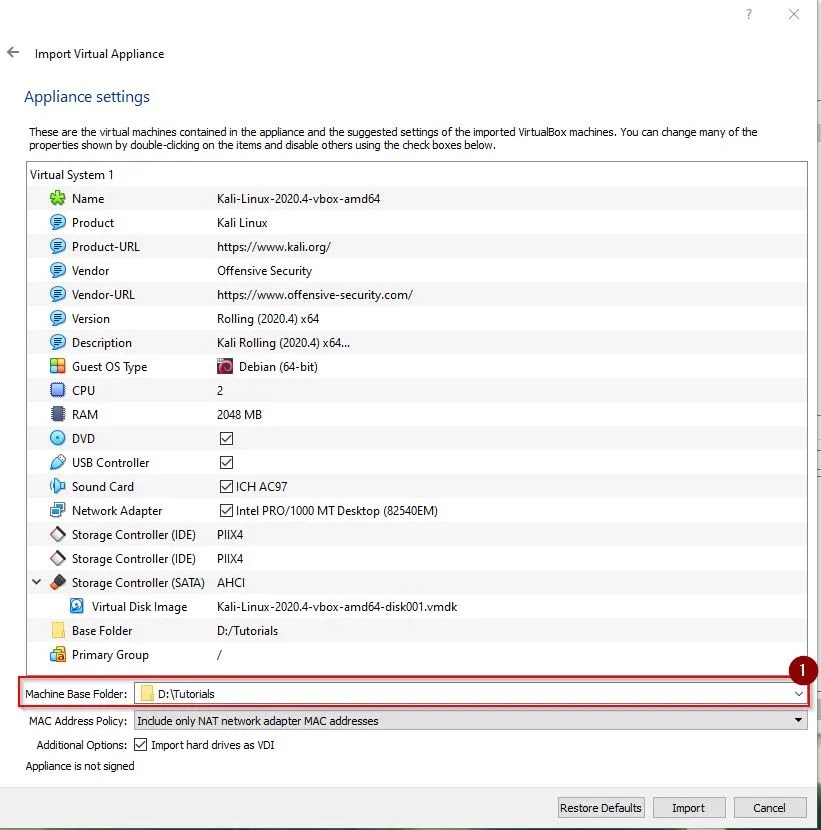
Task: Click the Virtual Disk Image label
Action: pyautogui.click(x=139, y=607)
